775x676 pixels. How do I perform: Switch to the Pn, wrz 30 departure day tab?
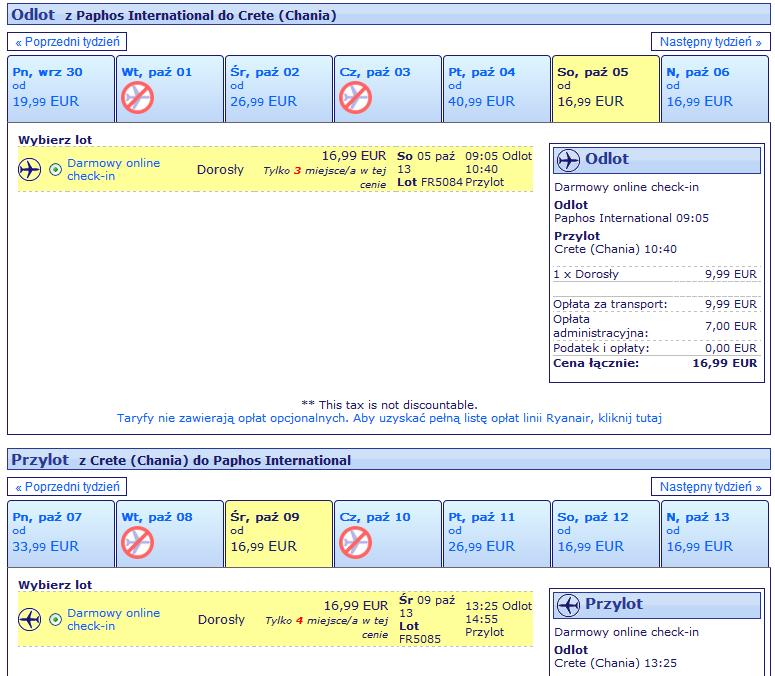coord(61,89)
